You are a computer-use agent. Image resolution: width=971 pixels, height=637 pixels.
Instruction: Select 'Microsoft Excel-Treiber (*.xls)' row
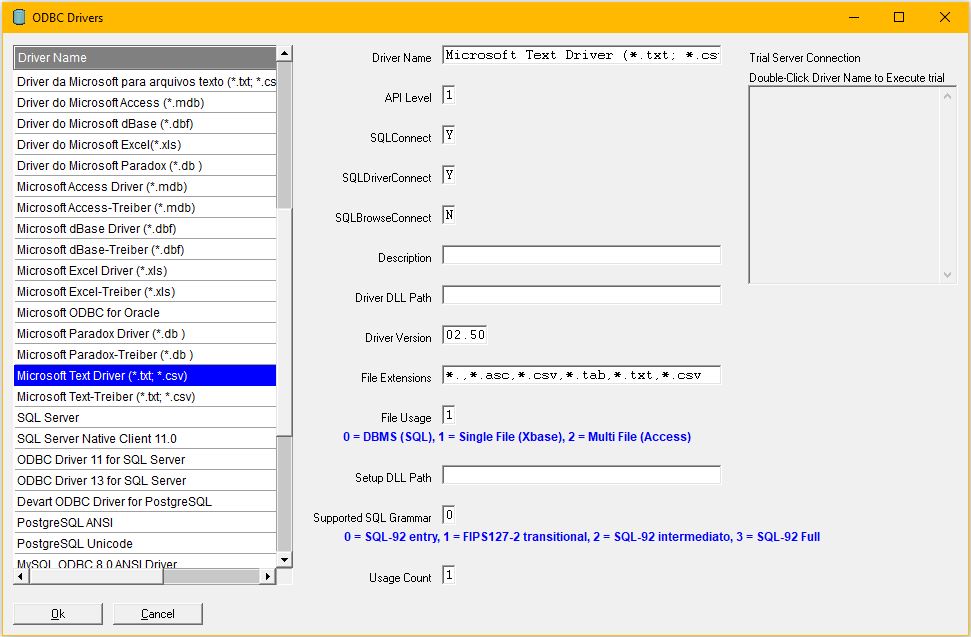tap(145, 292)
